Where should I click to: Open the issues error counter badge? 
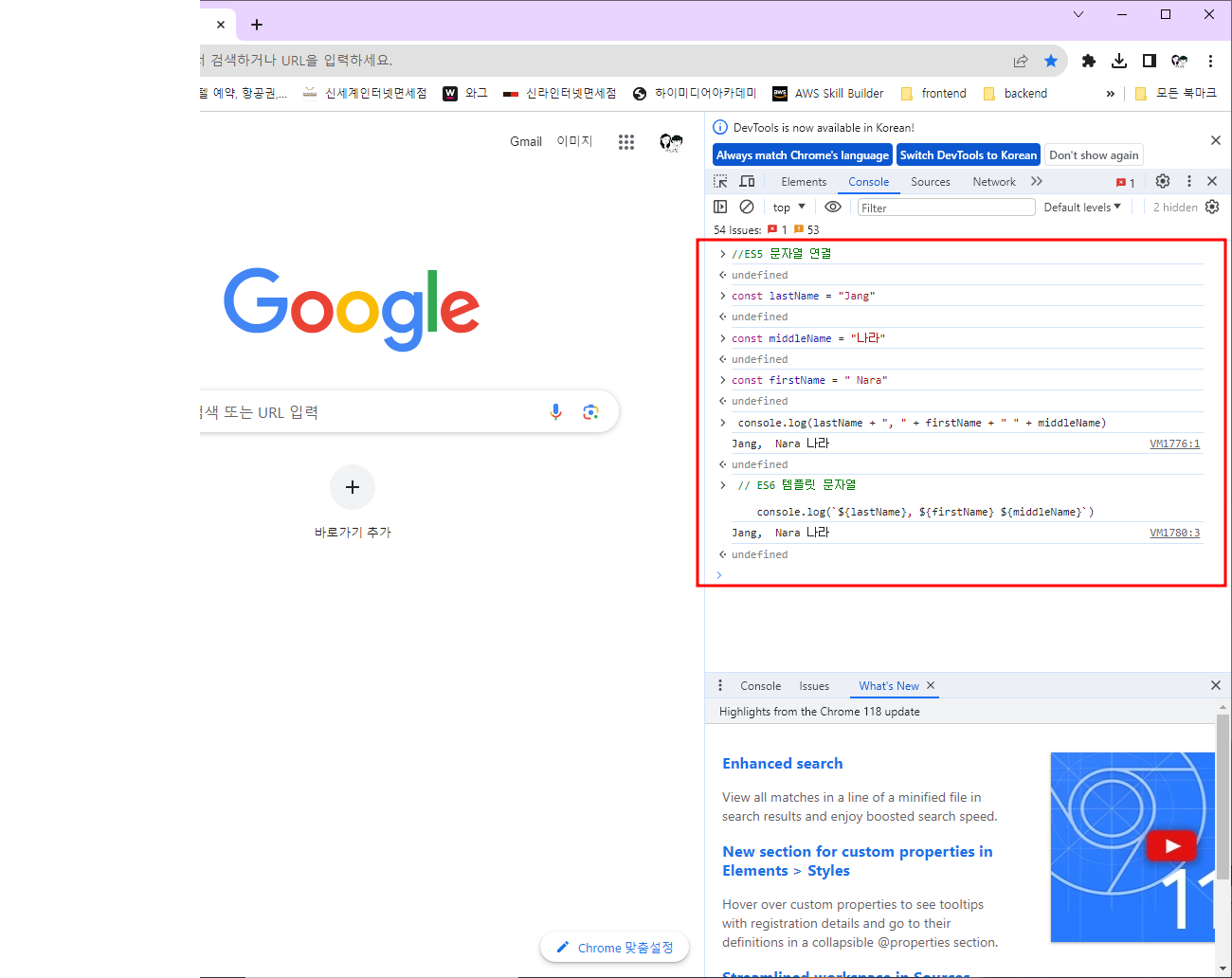(1126, 182)
